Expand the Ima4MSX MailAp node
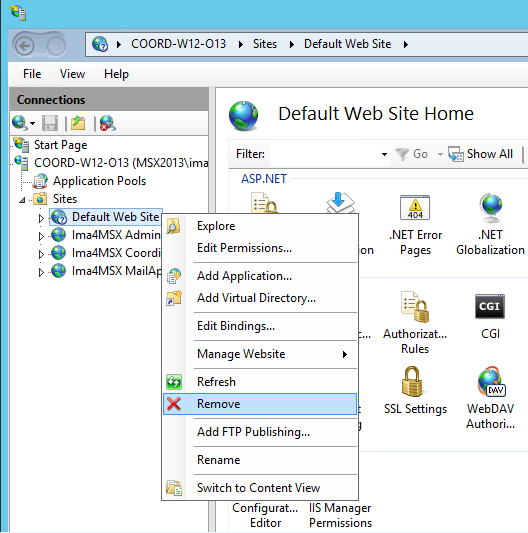Image resolution: width=528 pixels, height=533 pixels. (x=41, y=272)
